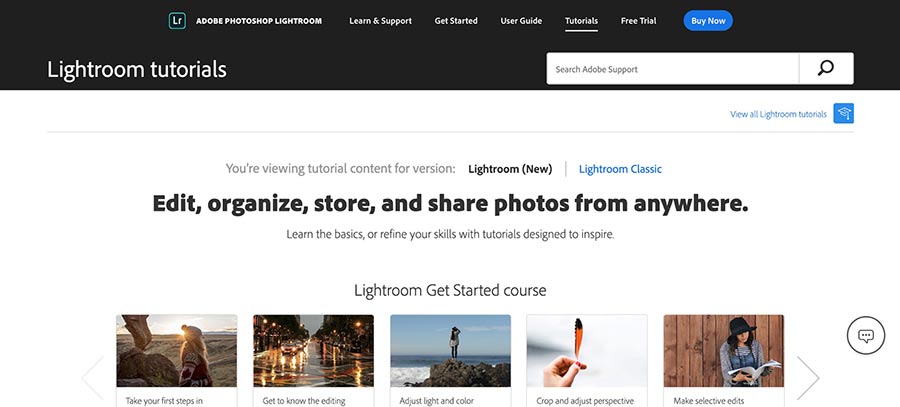Open 'Crop and adjust perspective' tutorial
Screen dimensions: 900x407
[x=585, y=401]
